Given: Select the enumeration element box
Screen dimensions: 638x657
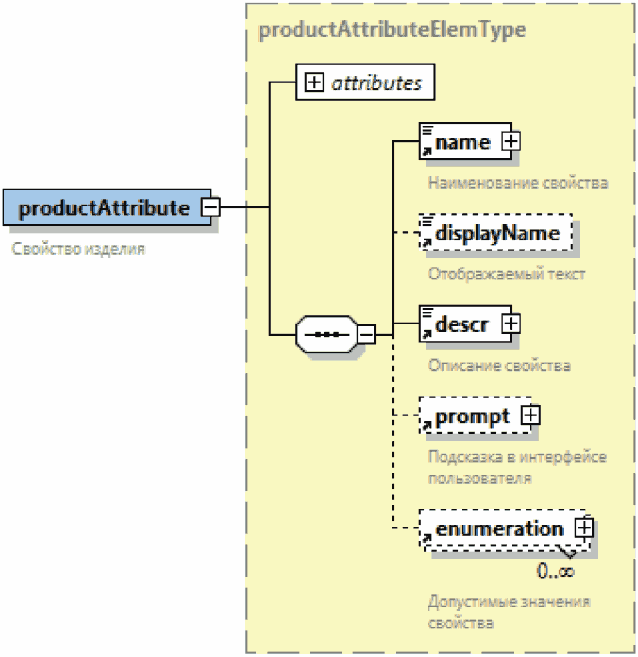Looking at the screenshot, I should [498, 528].
